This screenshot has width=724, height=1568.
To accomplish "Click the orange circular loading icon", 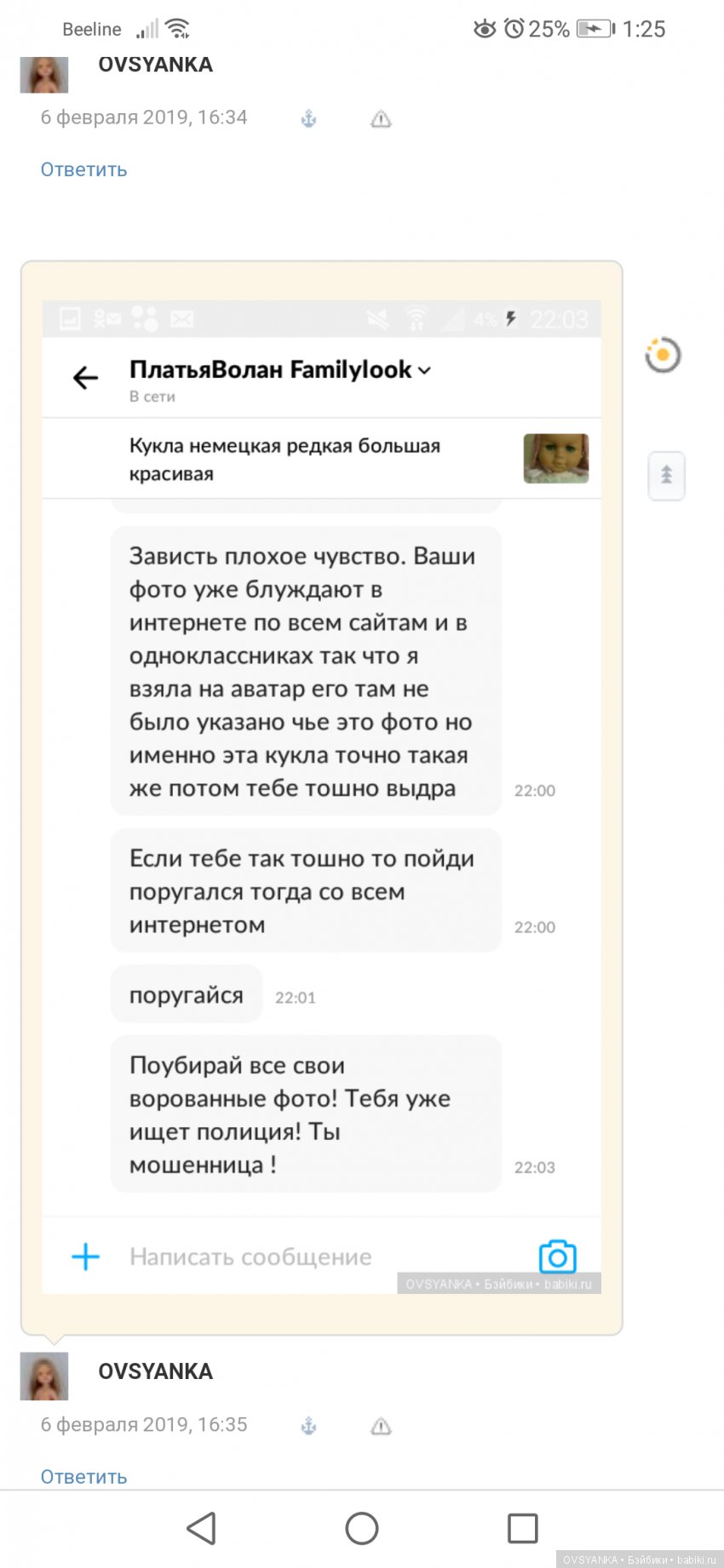I will (663, 355).
